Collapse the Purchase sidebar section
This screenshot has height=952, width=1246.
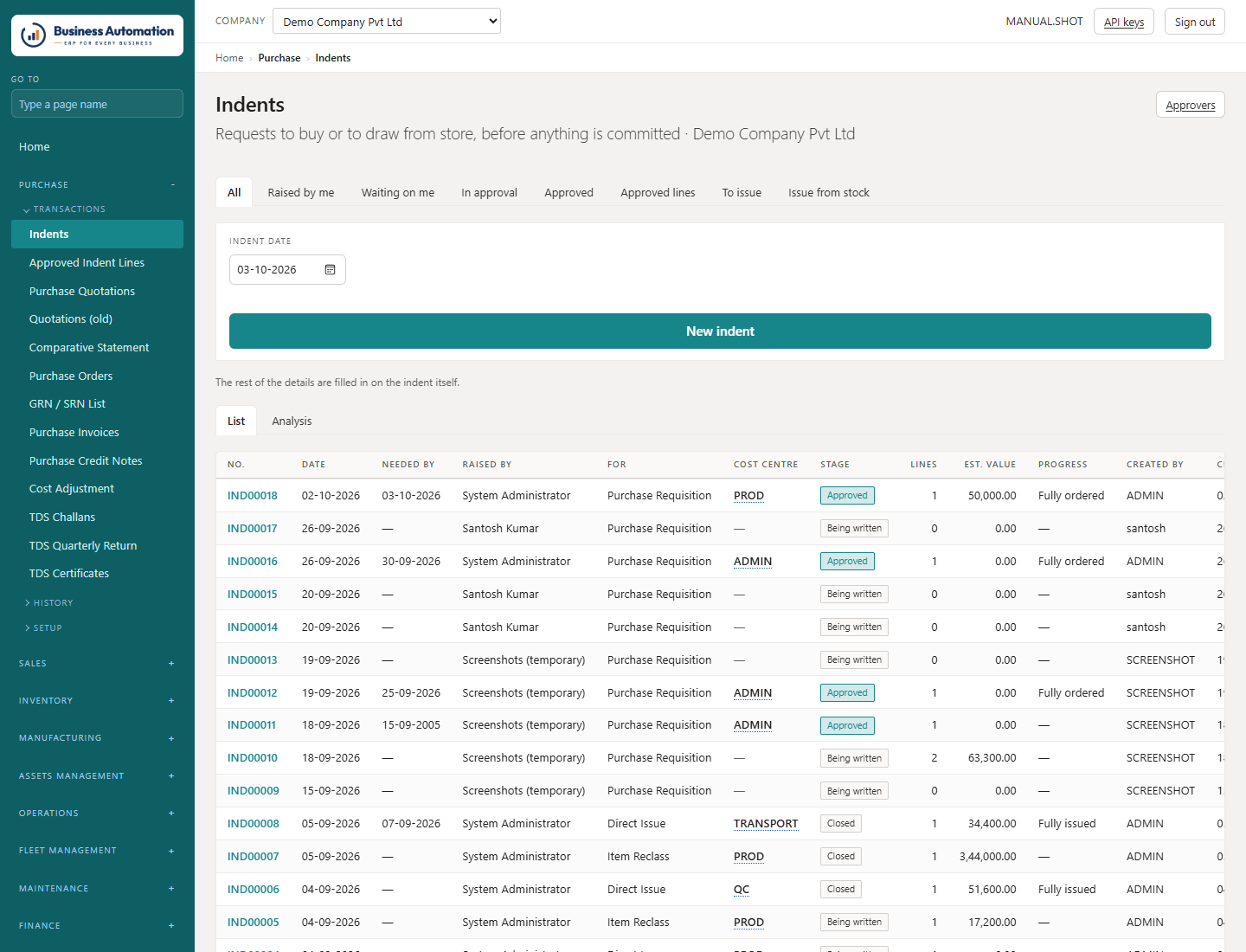(97, 185)
